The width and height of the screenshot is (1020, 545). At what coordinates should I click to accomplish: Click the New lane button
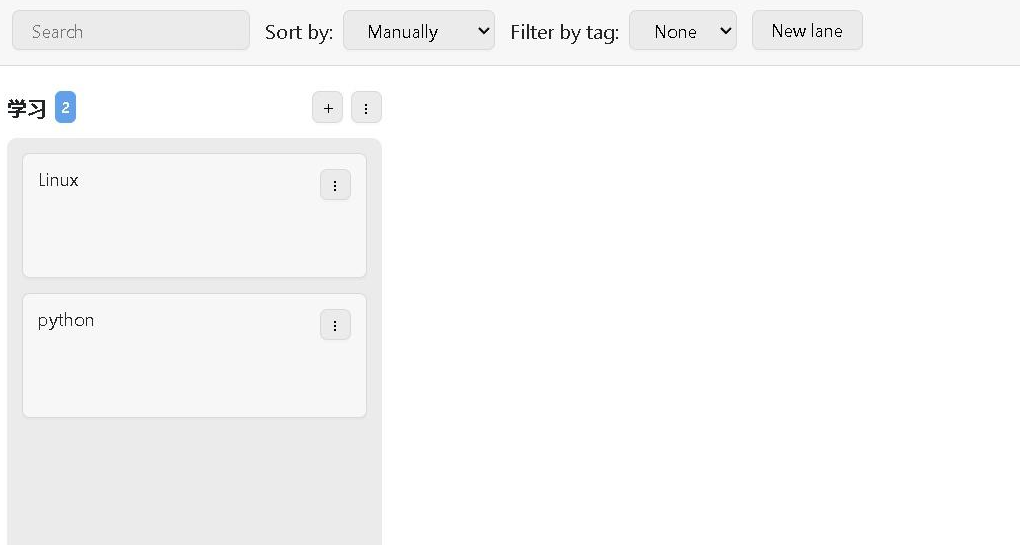click(x=807, y=30)
